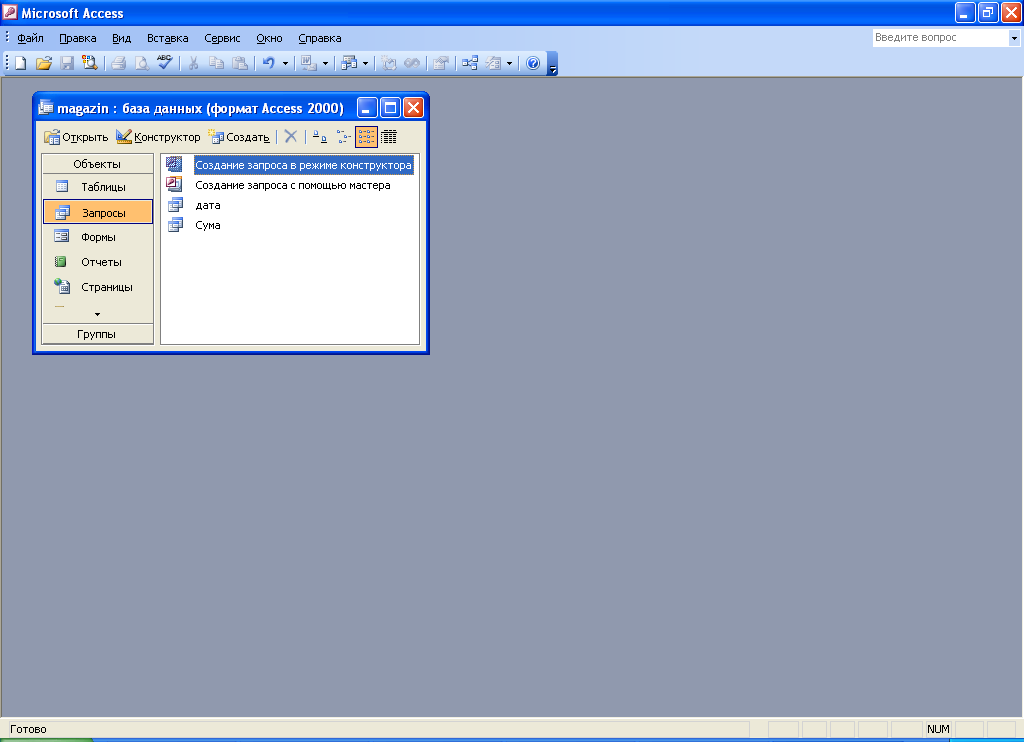
Task: Click the Объекты header bar
Action: click(x=97, y=164)
